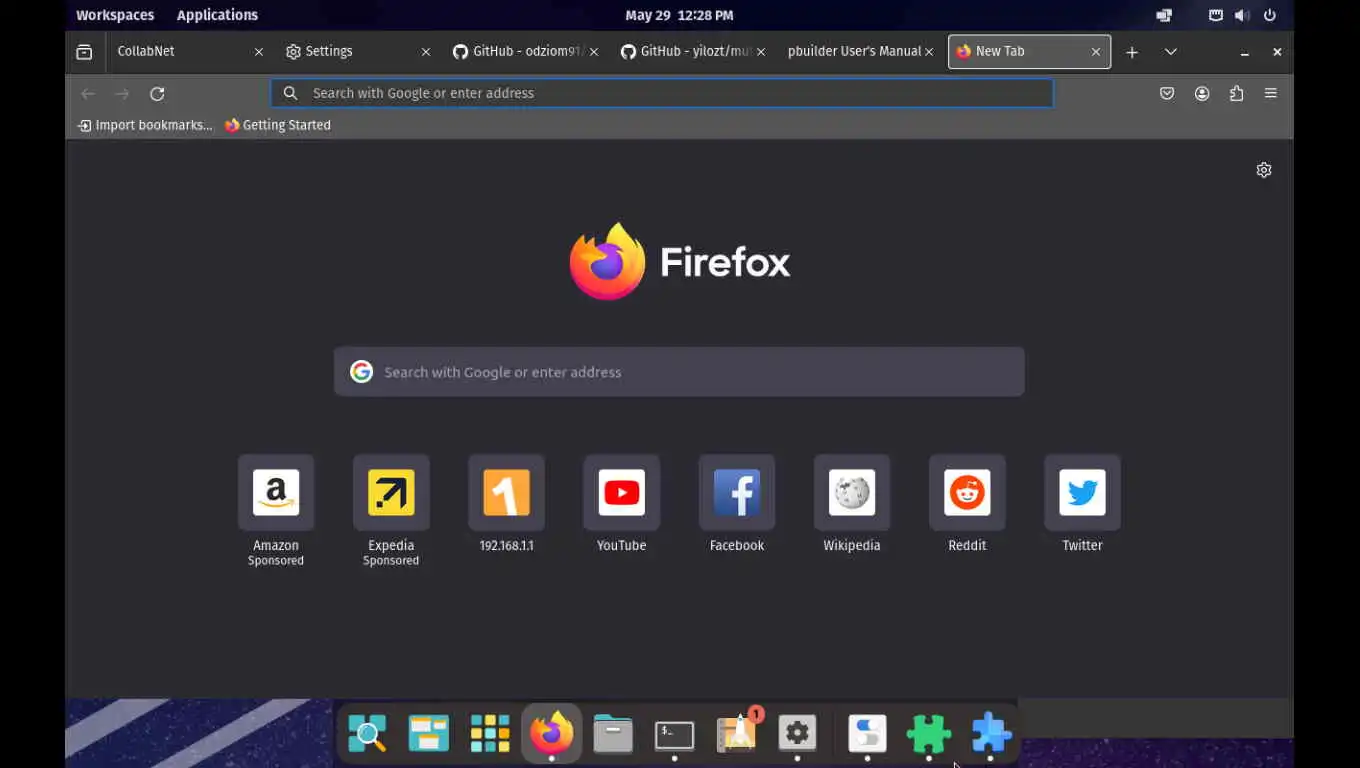
Task: Open the Pop!_Shop rocket icon with the notification badge
Action: tap(738, 732)
